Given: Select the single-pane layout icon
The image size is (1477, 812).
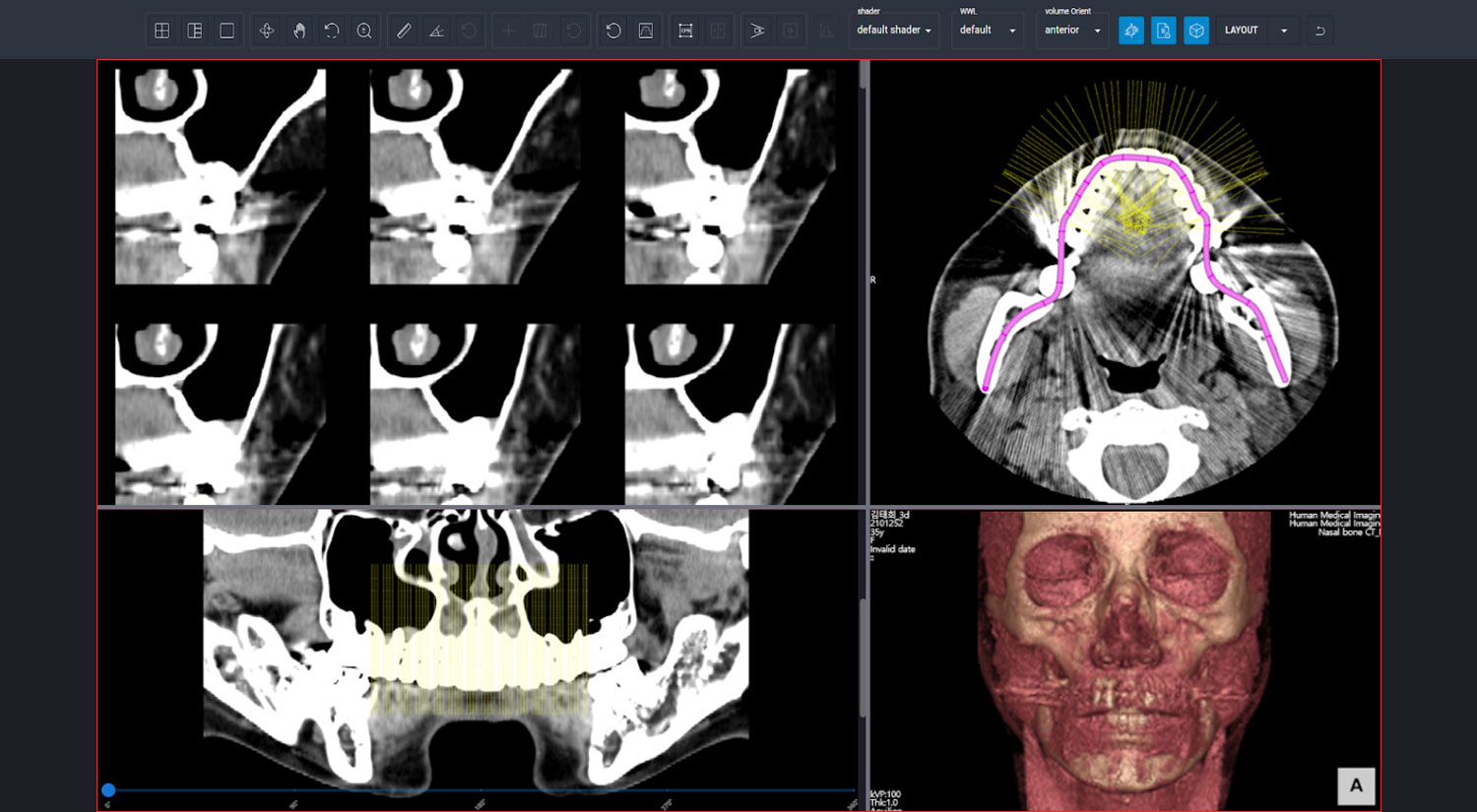Looking at the screenshot, I should [x=226, y=31].
